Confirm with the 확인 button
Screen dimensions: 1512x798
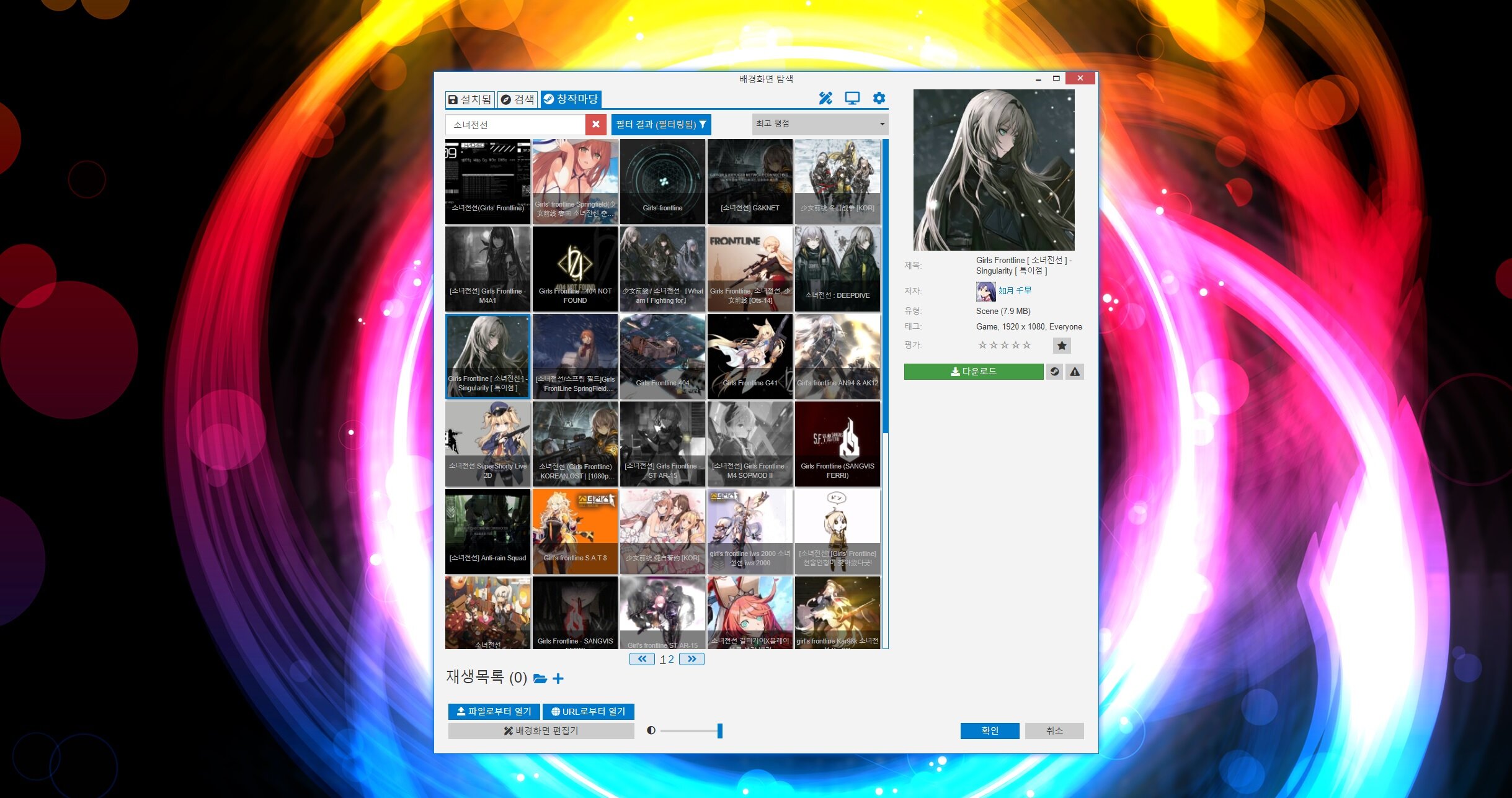click(990, 731)
